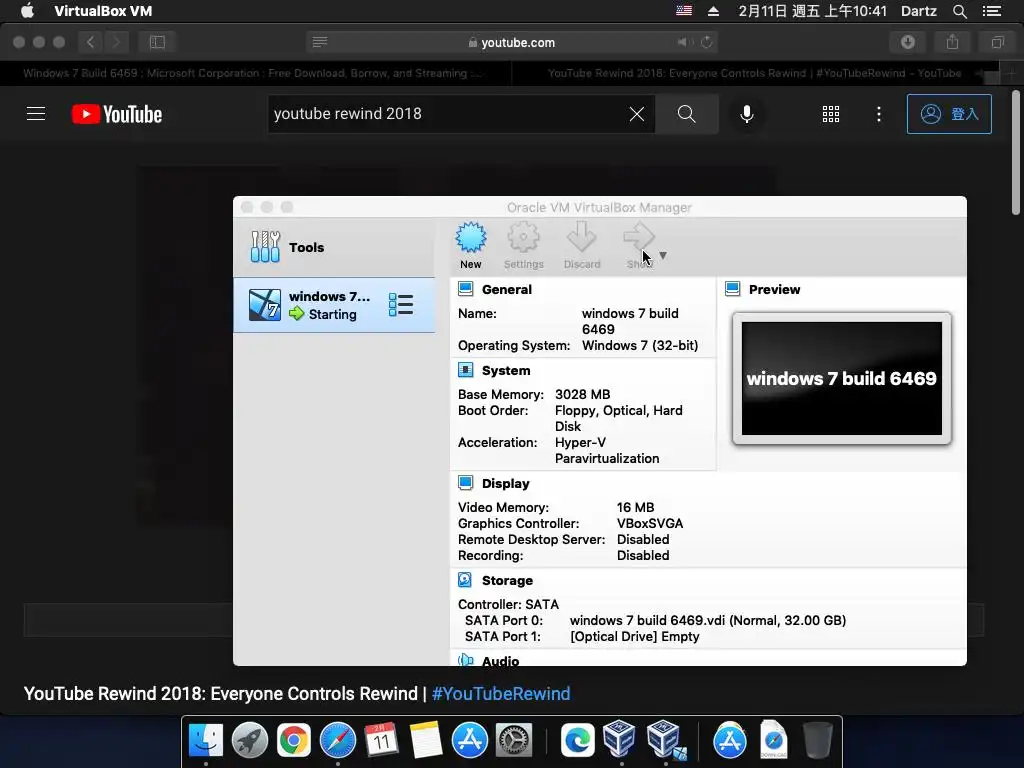Open Safari reader view icon

click(x=320, y=42)
